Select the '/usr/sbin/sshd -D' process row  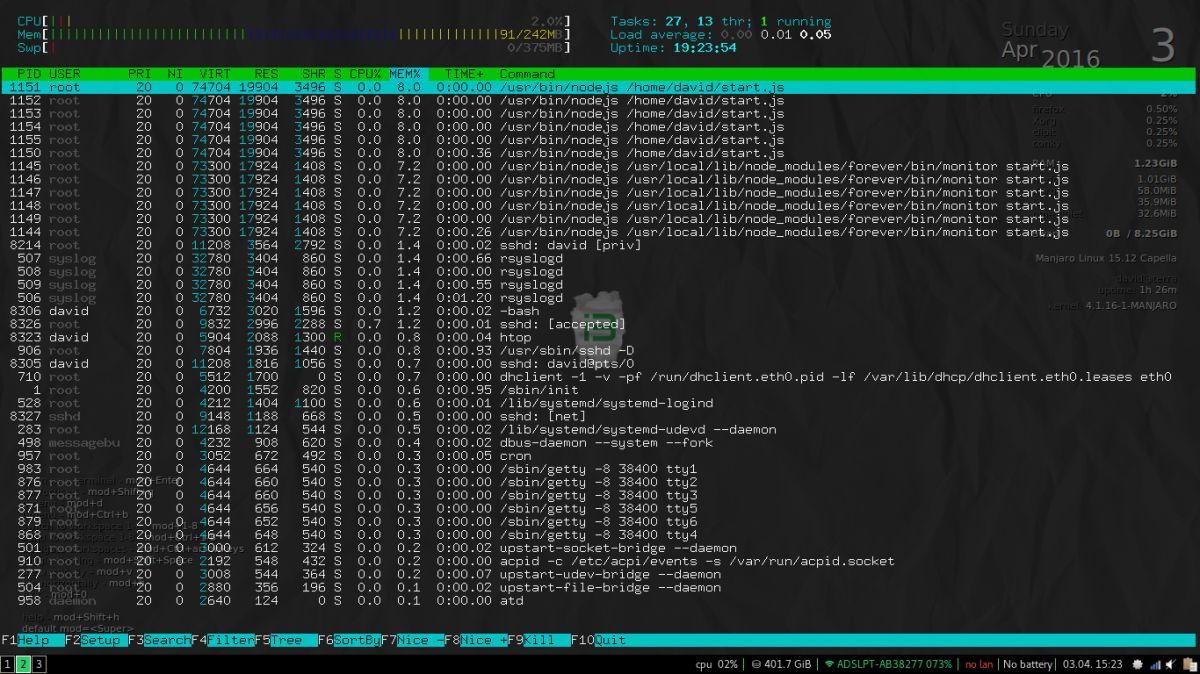coord(600,350)
